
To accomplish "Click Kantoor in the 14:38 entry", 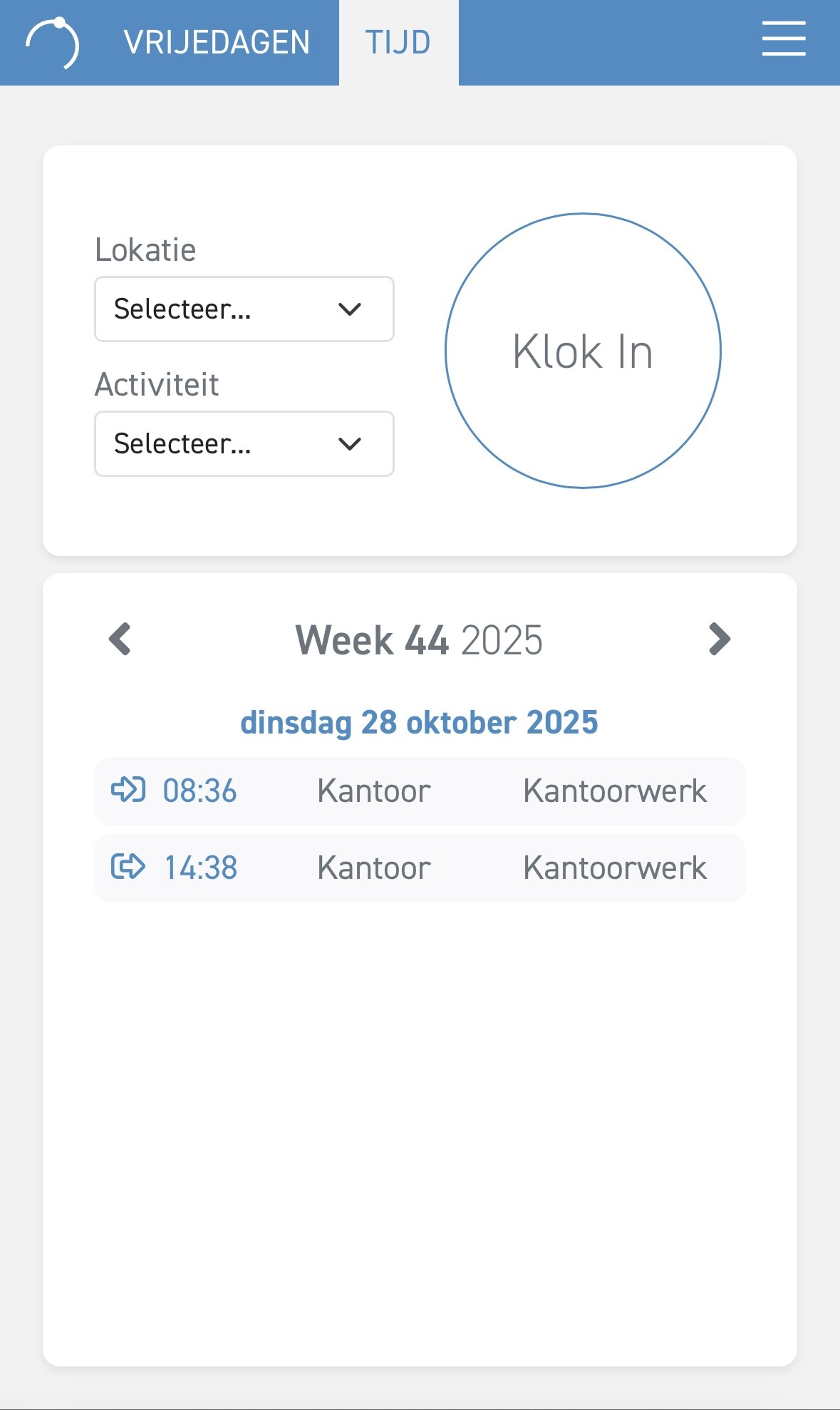I will (374, 868).
